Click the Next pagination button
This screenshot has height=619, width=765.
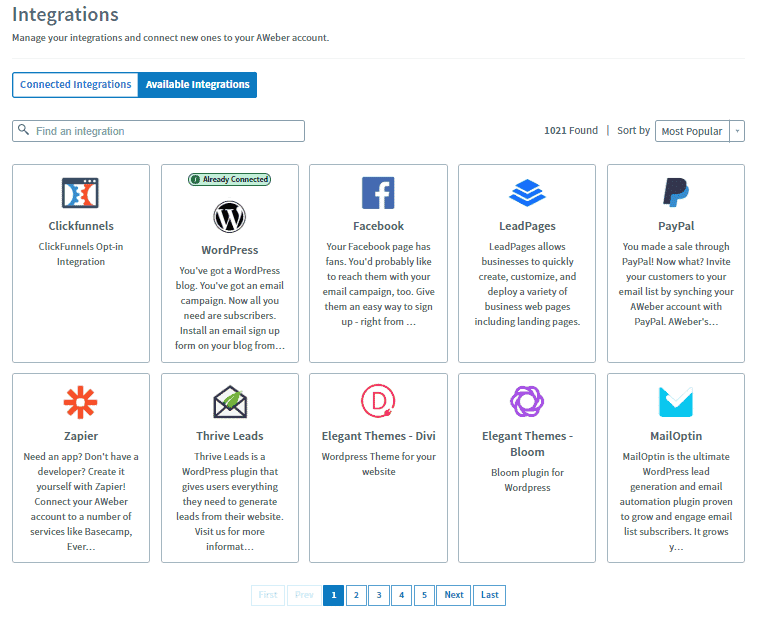(454, 595)
